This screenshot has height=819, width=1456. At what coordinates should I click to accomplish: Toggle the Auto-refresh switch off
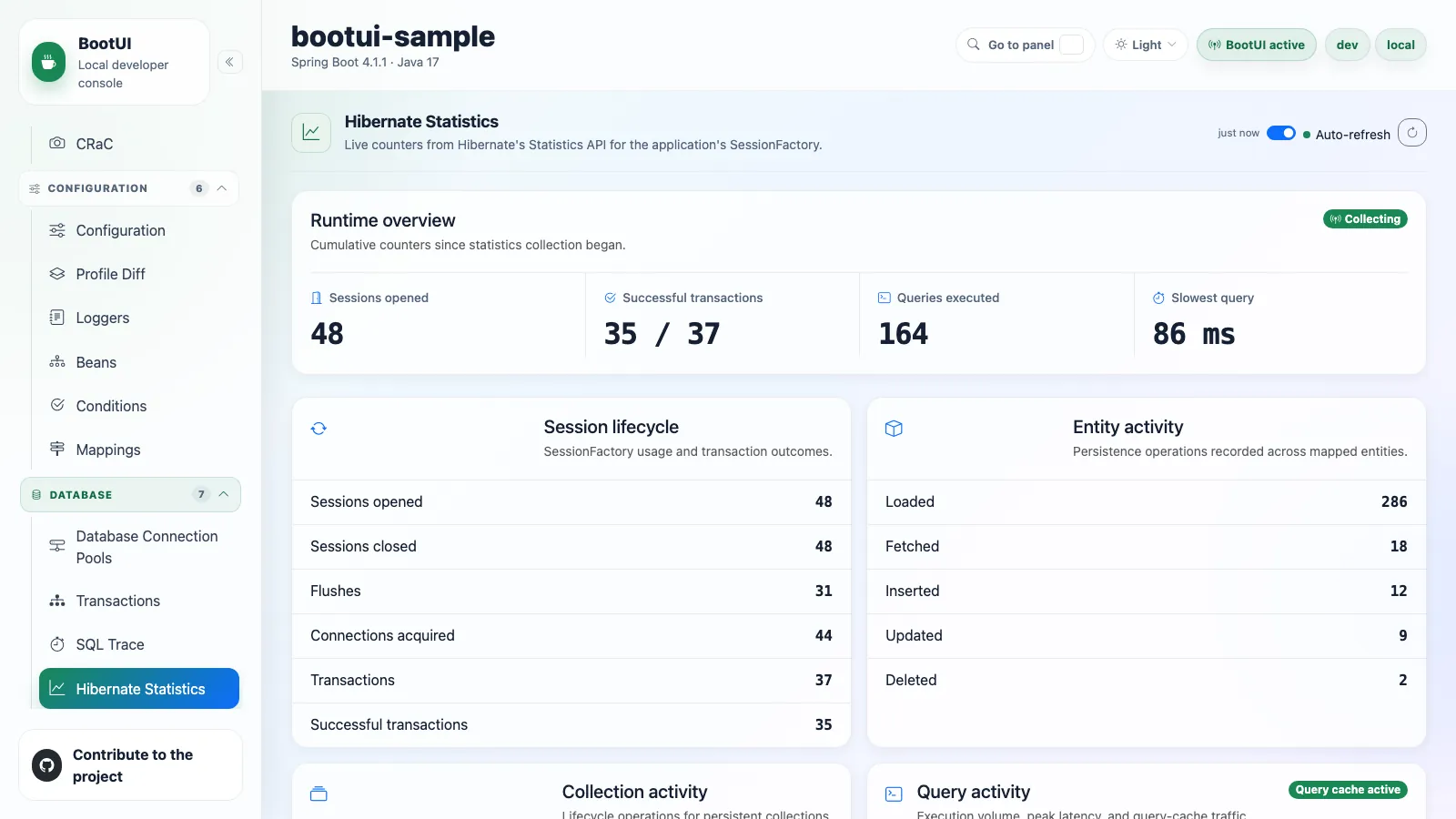(x=1281, y=134)
